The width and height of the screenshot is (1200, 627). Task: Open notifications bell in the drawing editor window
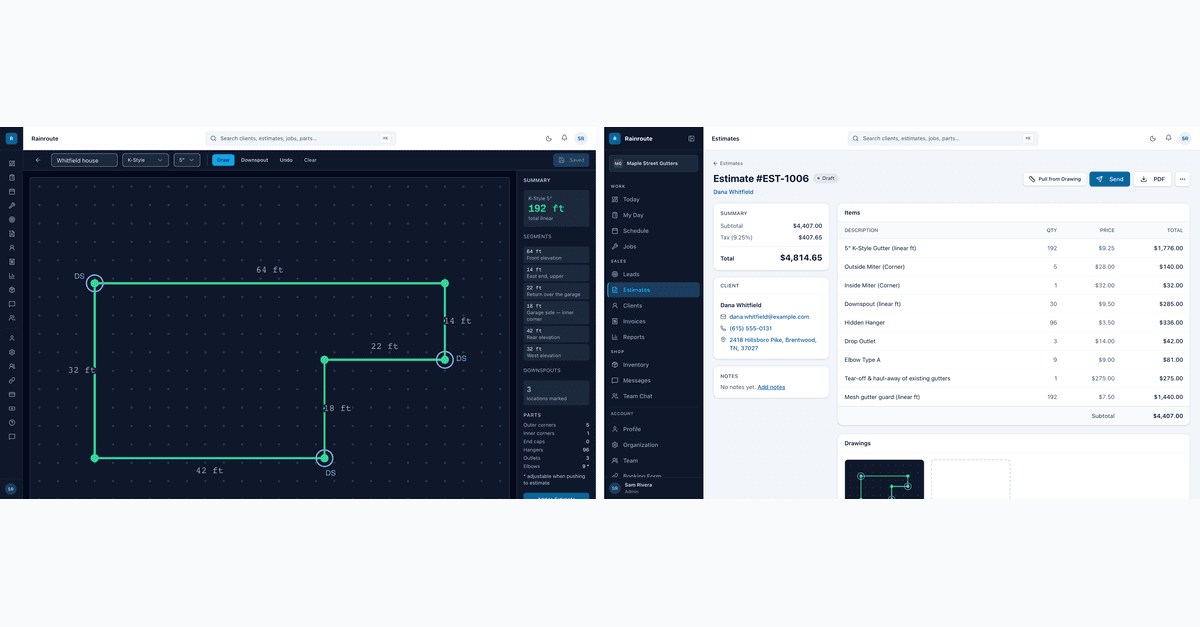click(x=564, y=138)
